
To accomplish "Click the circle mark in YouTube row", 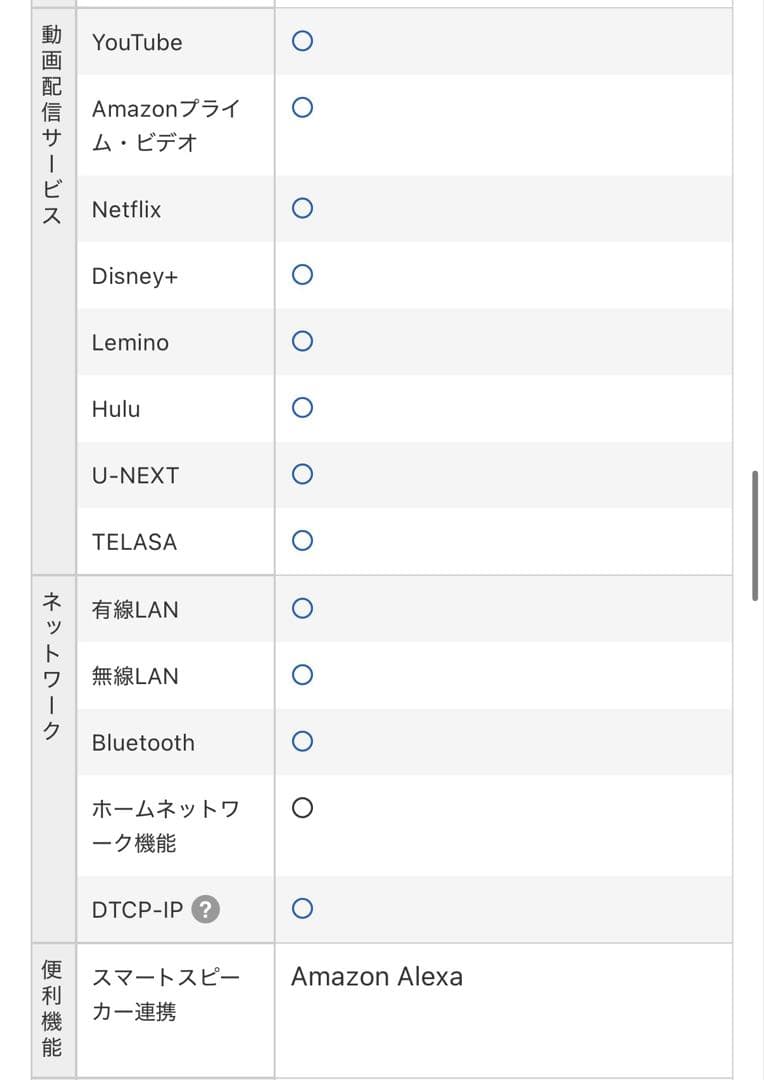I will click(x=302, y=41).
